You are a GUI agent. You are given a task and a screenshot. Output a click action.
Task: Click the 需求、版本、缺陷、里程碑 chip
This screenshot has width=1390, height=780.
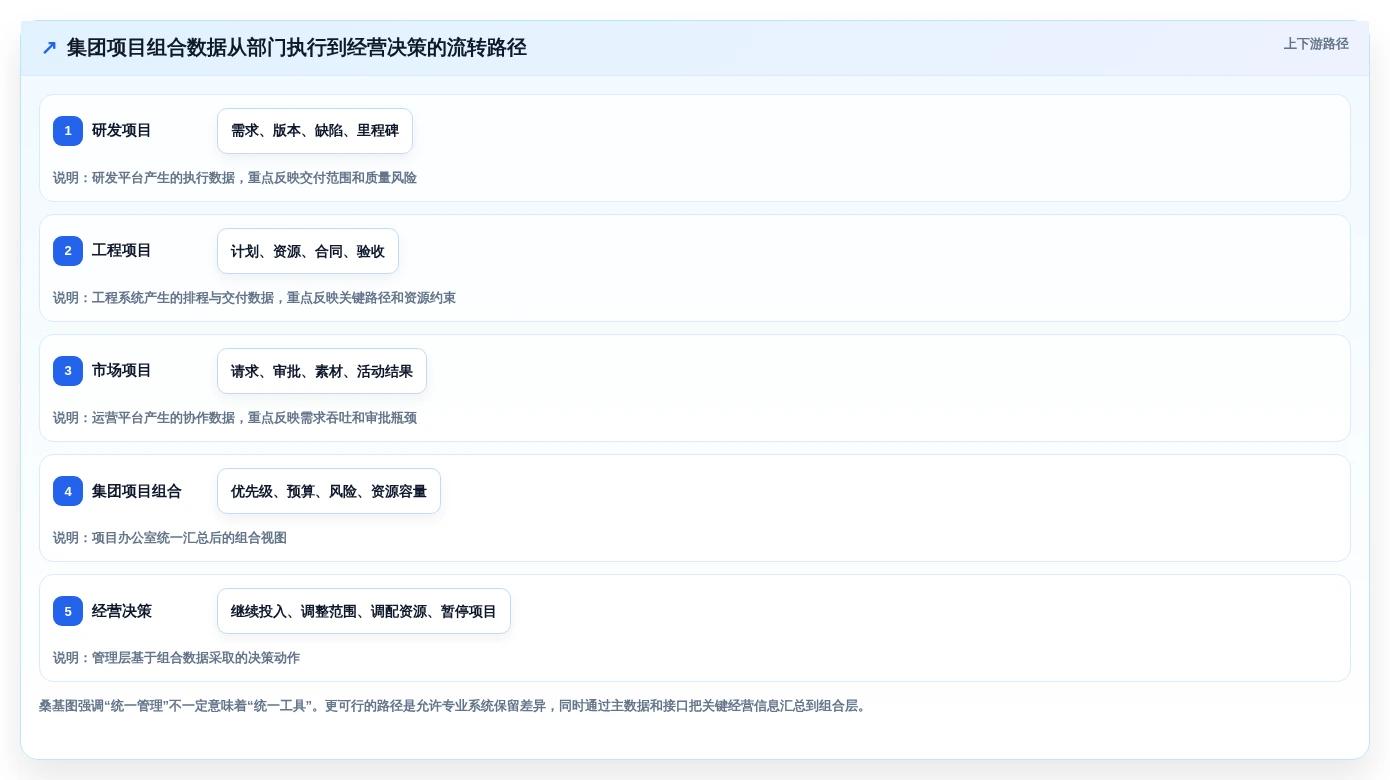pyautogui.click(x=315, y=131)
